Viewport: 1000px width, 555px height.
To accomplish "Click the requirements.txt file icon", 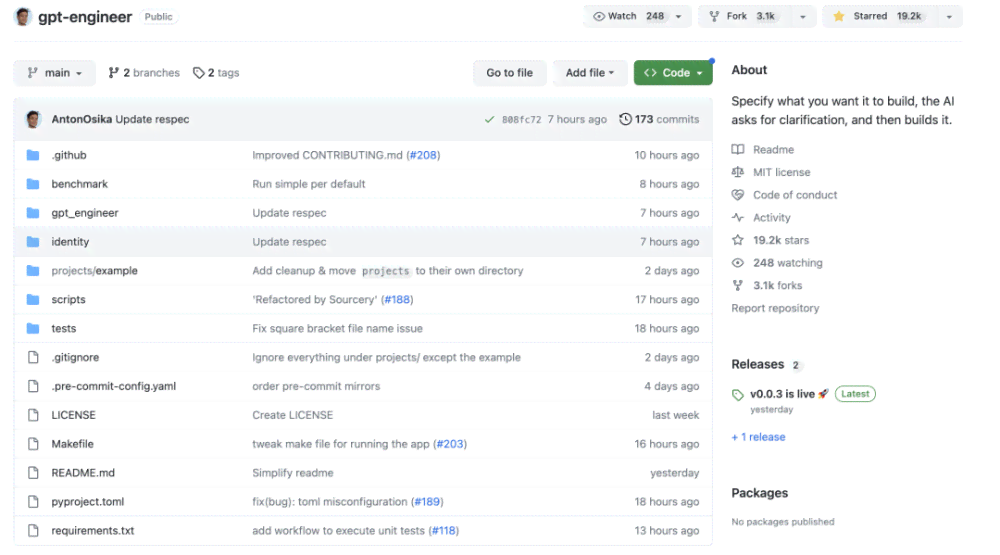I will (33, 530).
